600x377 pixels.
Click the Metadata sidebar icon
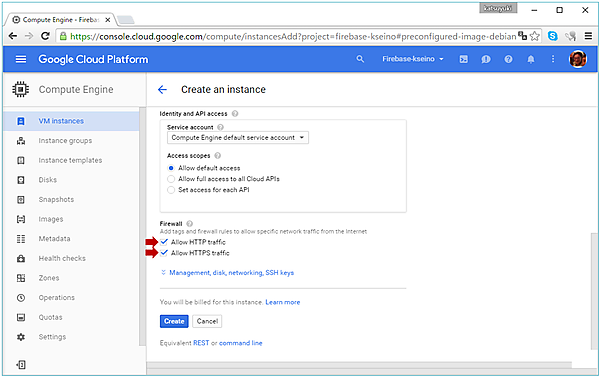(21, 239)
